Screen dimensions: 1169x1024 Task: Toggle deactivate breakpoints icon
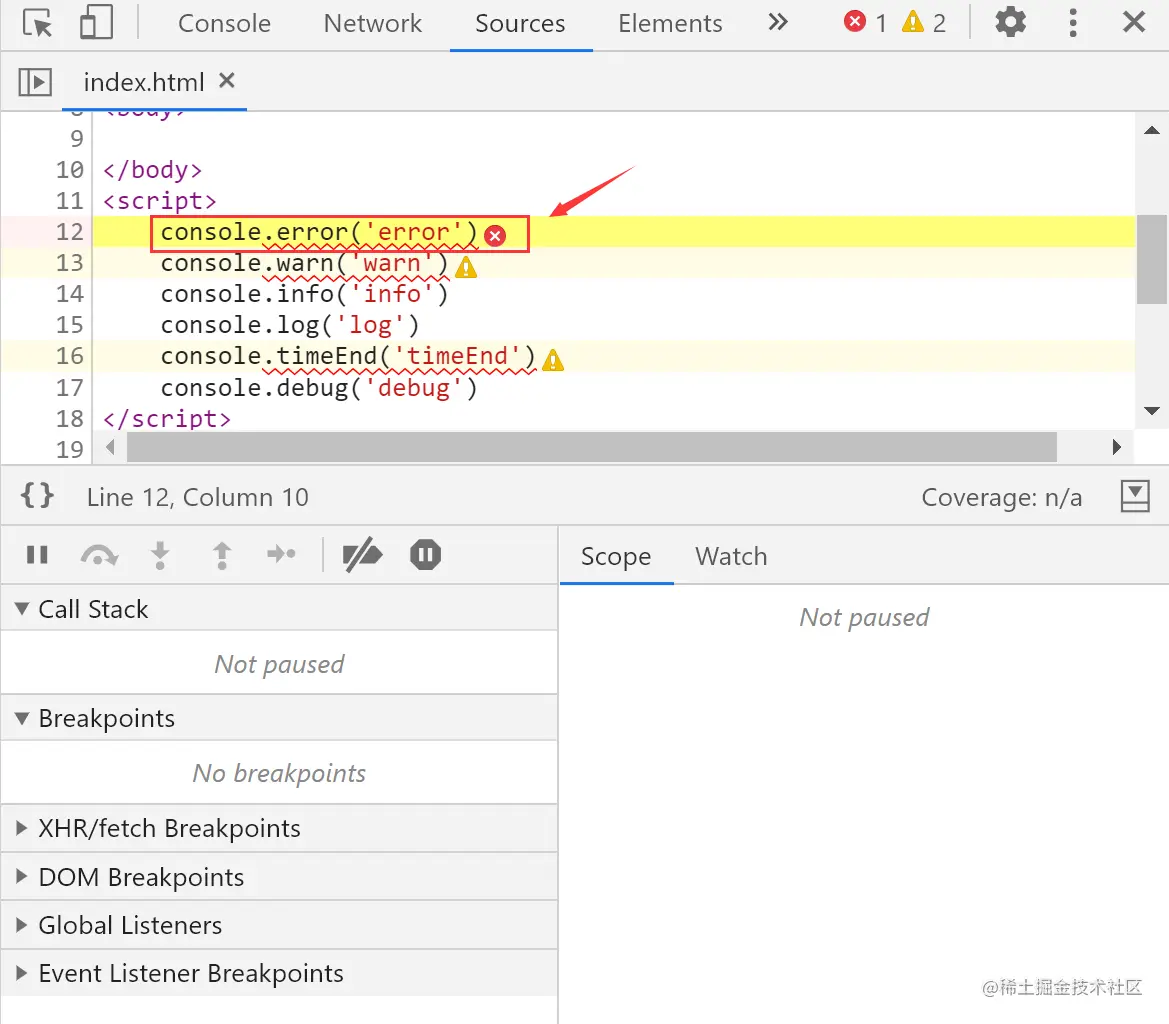362,555
